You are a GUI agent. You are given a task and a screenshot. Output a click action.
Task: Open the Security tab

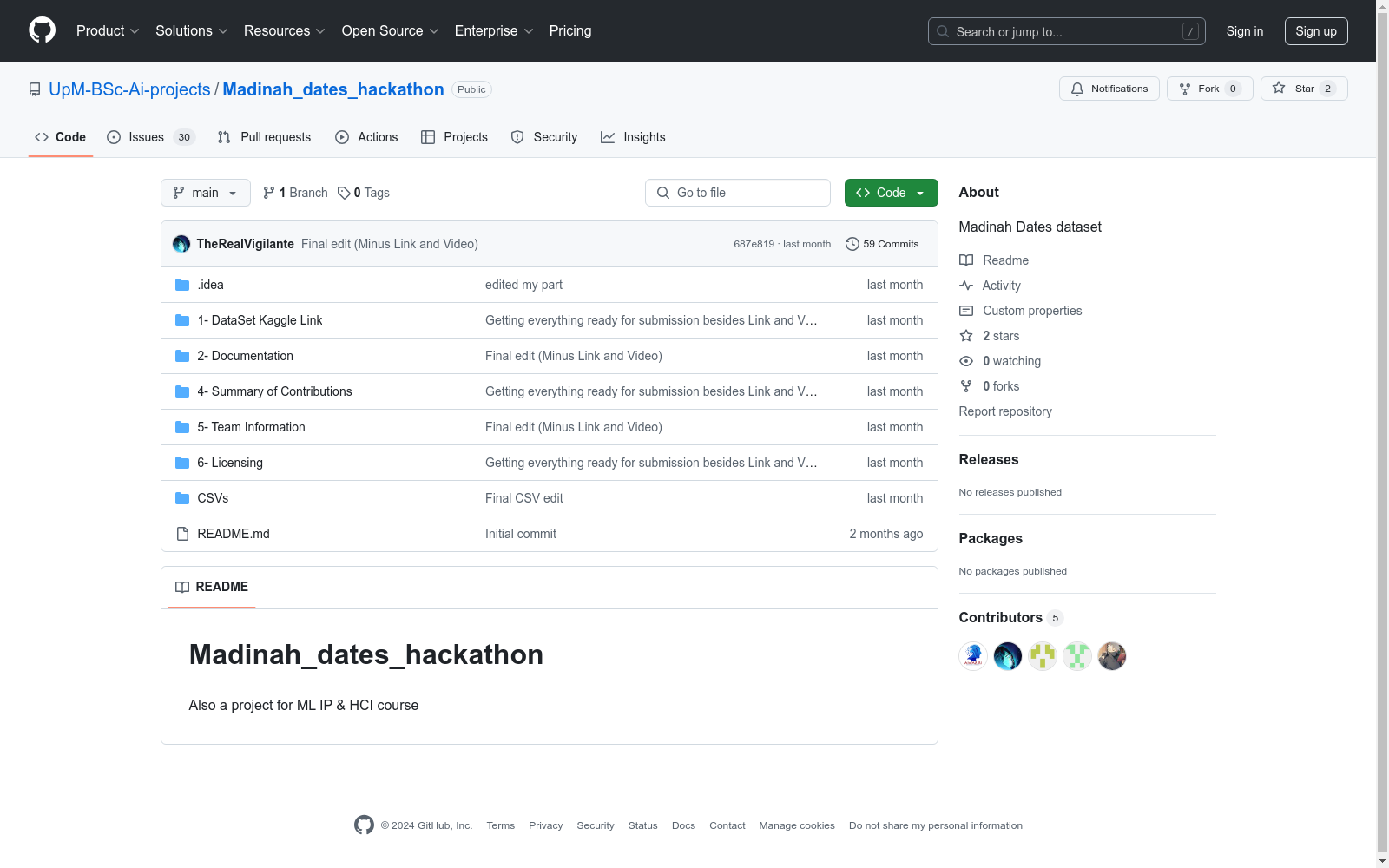click(x=544, y=137)
